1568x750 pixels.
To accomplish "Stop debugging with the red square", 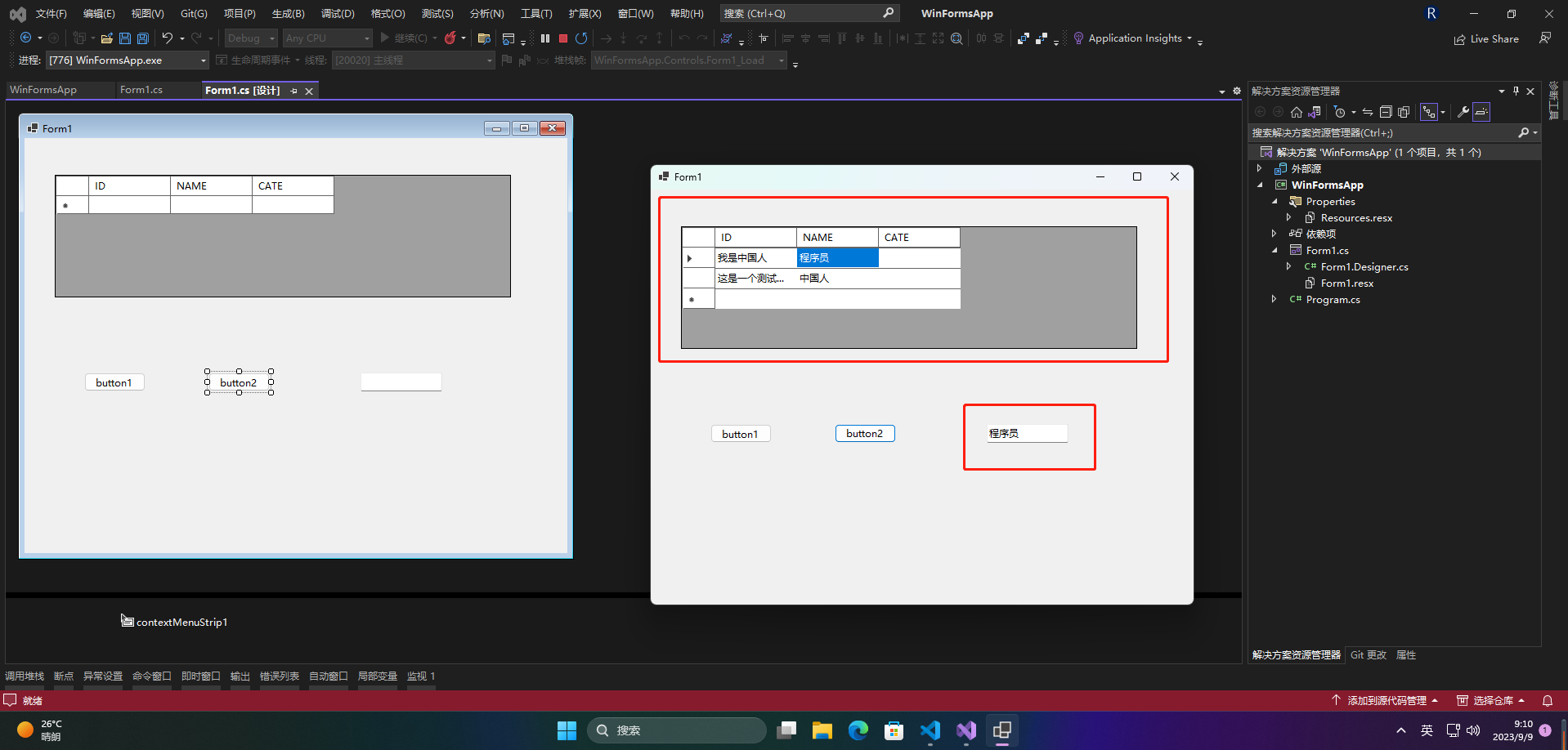I will (563, 38).
